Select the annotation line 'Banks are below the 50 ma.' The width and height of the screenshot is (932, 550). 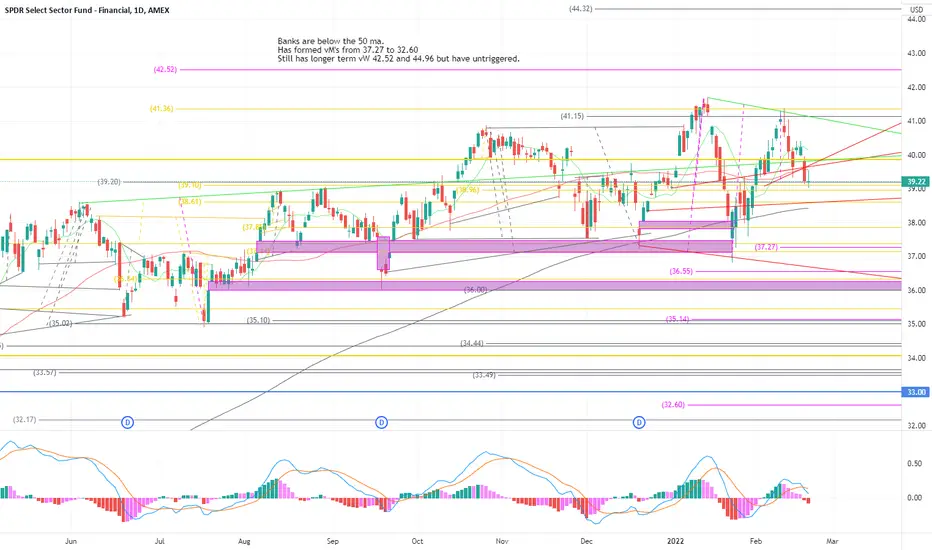pyautogui.click(x=330, y=41)
